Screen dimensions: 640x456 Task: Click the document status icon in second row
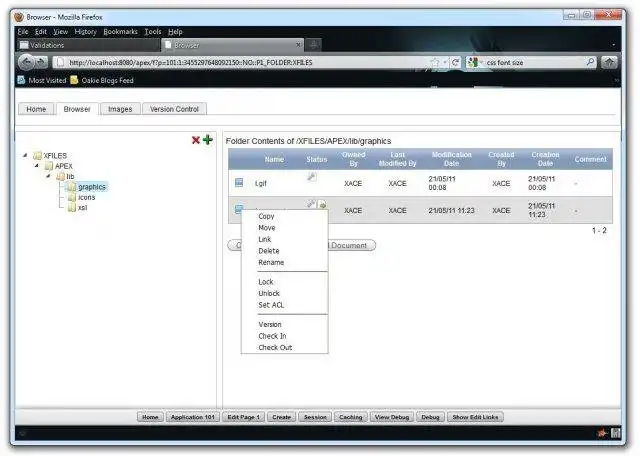pos(322,204)
